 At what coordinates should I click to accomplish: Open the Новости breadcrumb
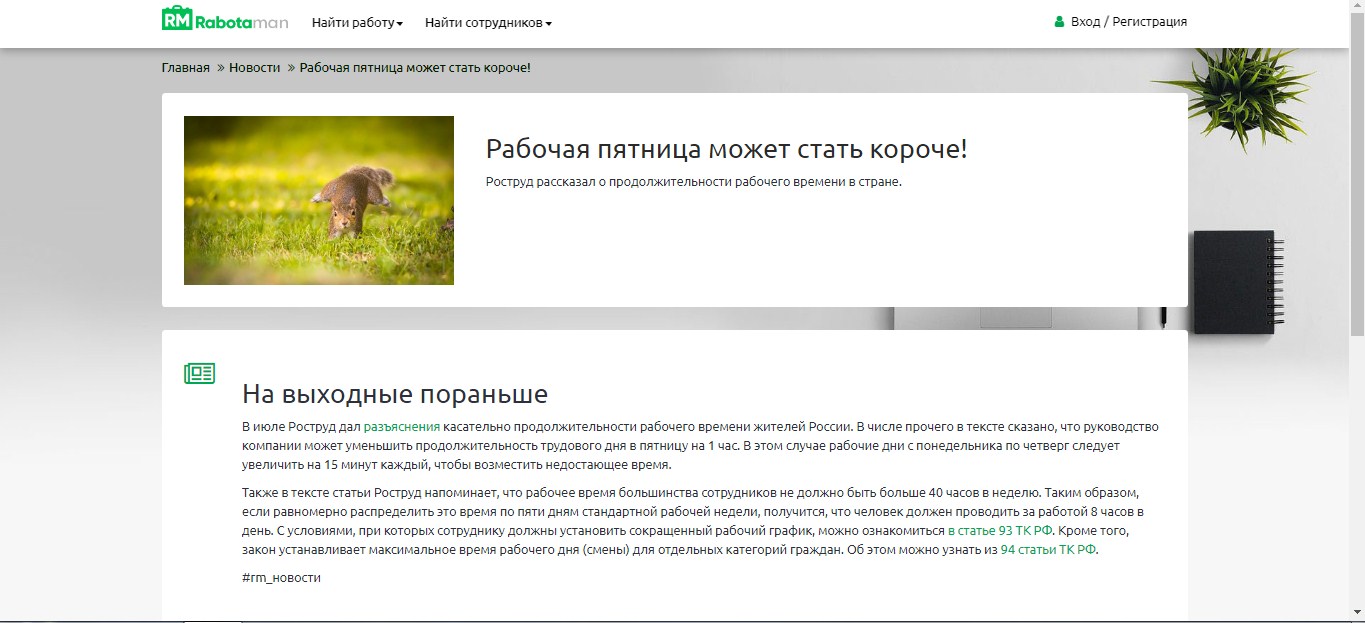254,67
